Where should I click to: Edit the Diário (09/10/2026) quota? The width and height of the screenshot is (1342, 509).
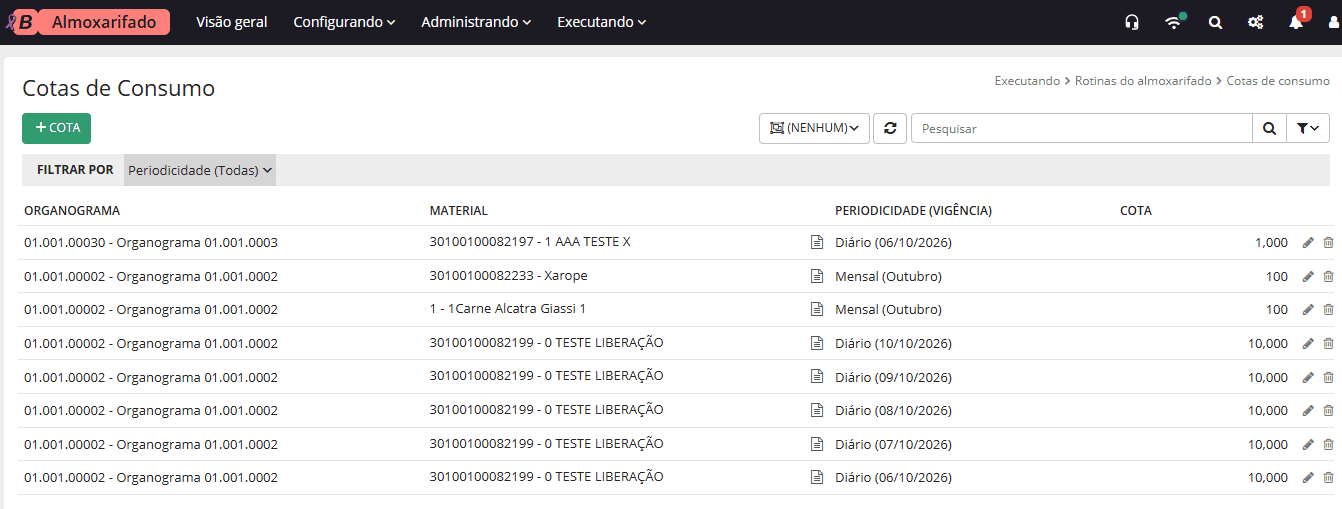pos(1308,377)
